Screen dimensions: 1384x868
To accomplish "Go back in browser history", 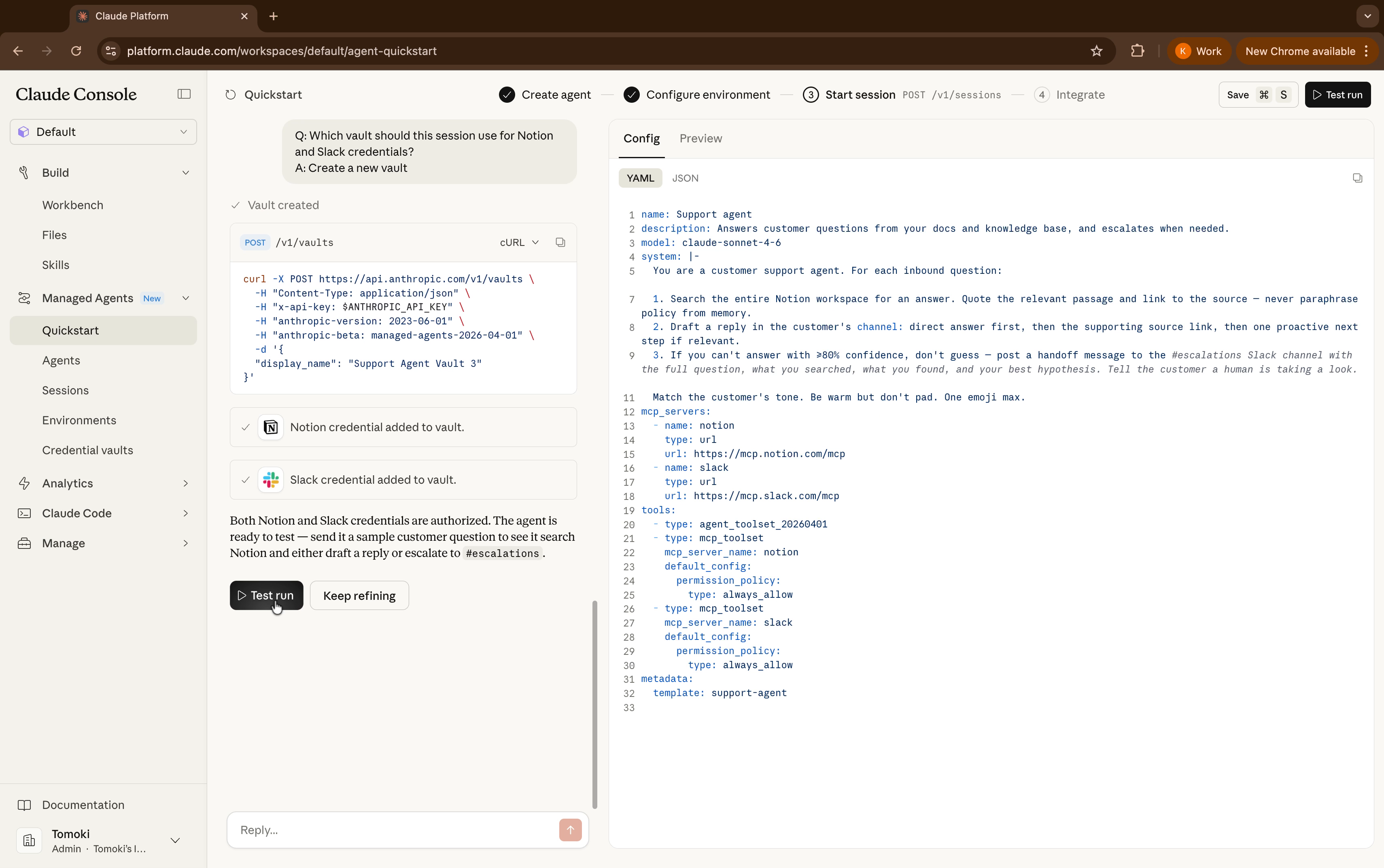I will click(x=18, y=51).
